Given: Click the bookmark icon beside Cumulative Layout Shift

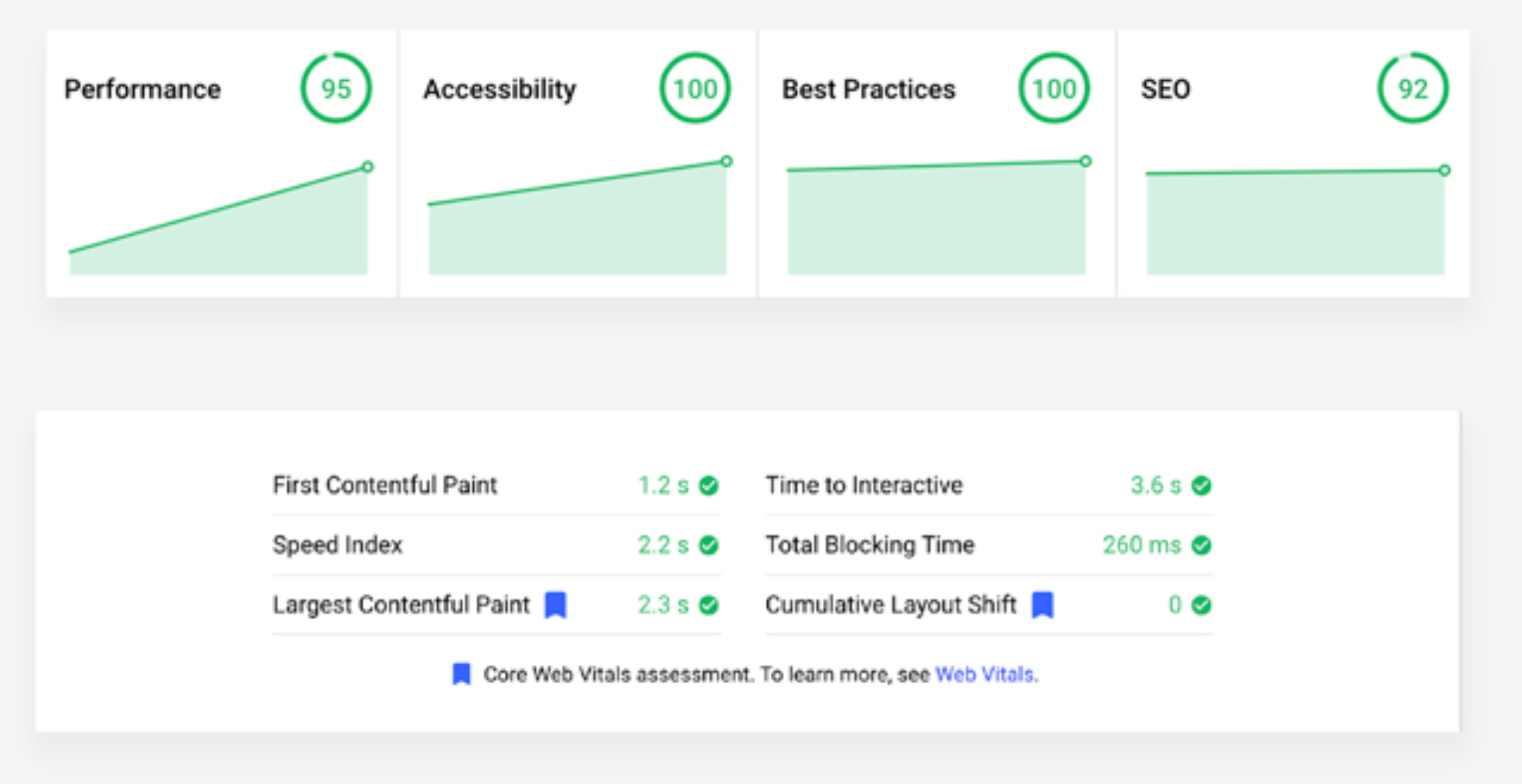Looking at the screenshot, I should pyautogui.click(x=1042, y=605).
